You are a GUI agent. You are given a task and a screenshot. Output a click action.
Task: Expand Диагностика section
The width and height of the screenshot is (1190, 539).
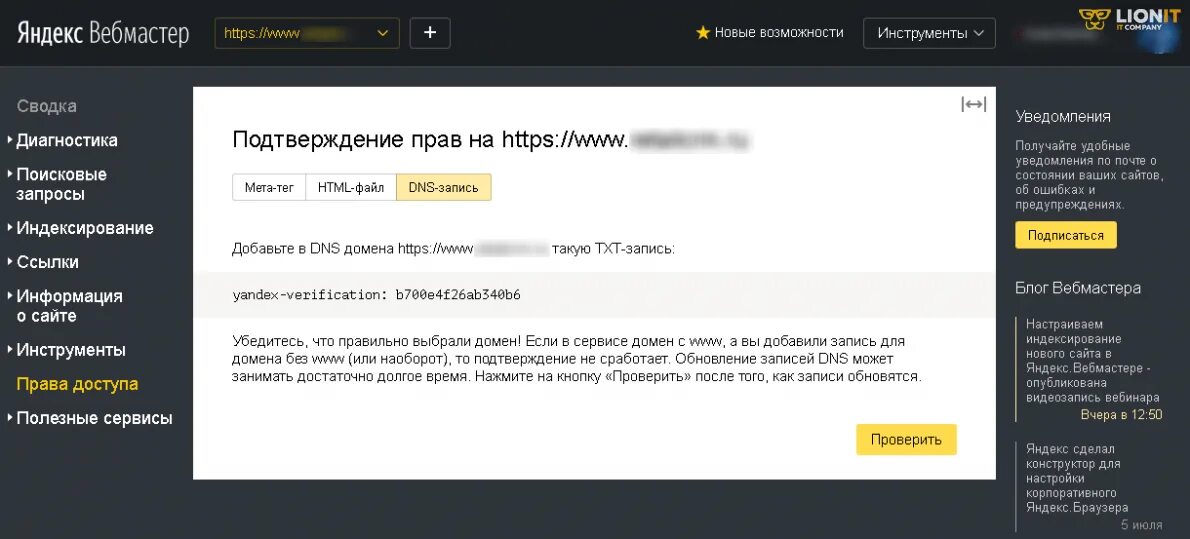coord(67,140)
